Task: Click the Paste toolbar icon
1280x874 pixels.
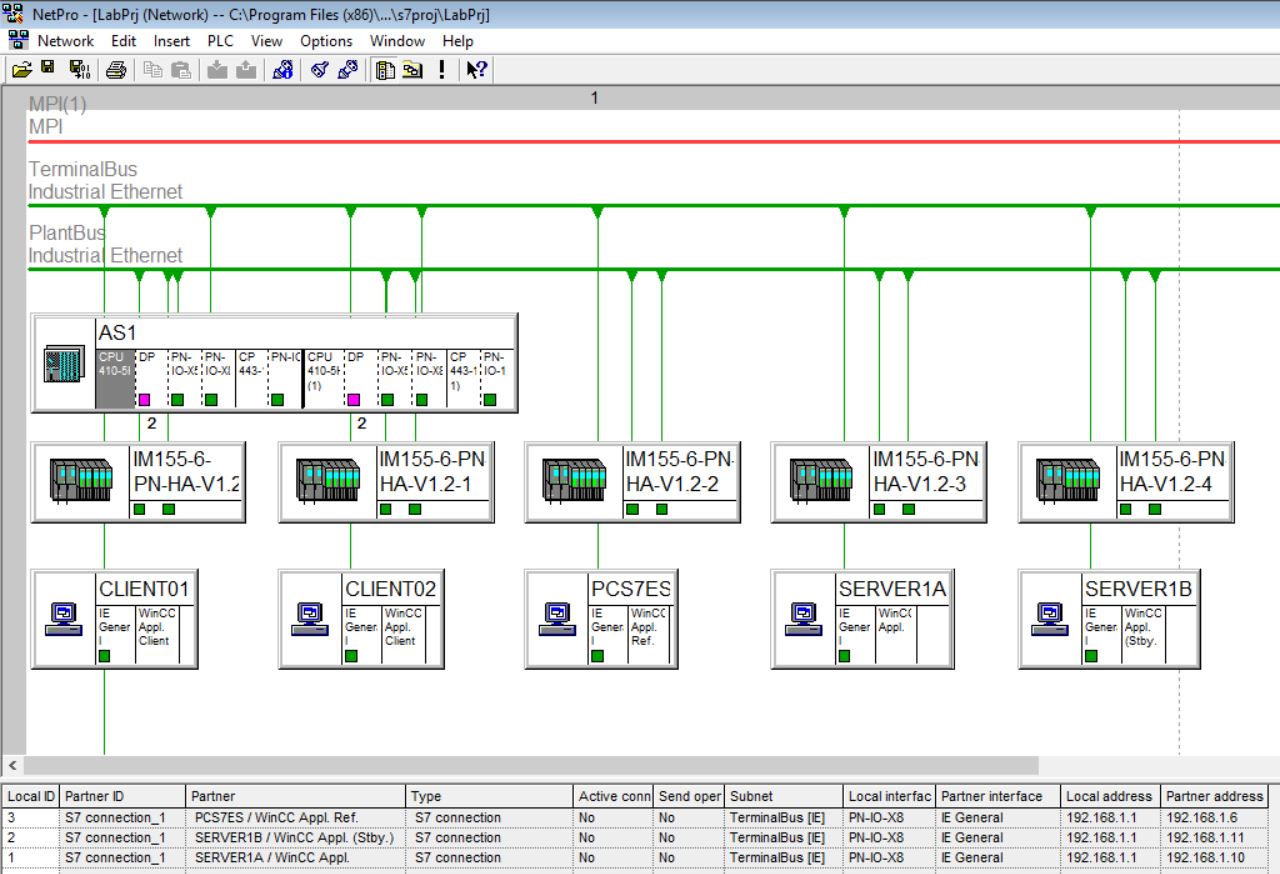Action: 180,70
